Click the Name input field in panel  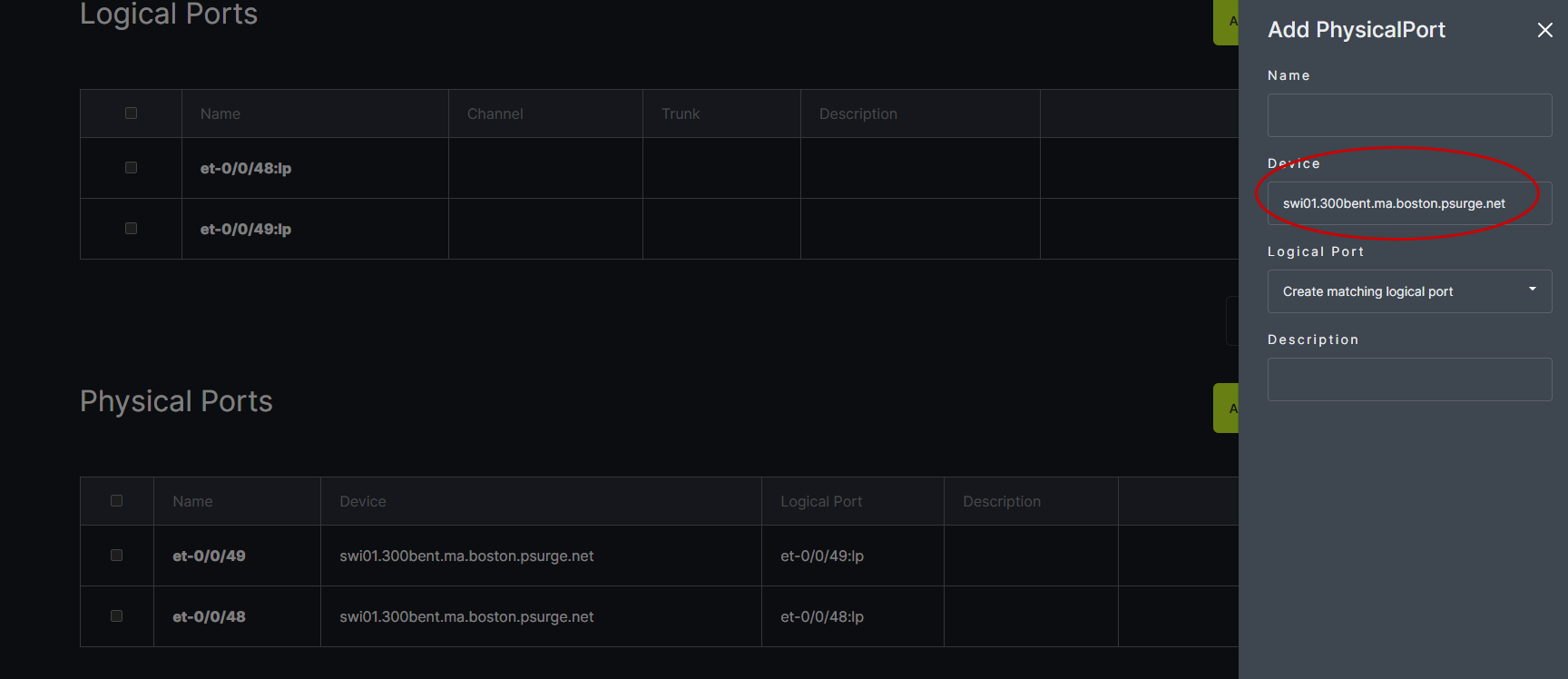pos(1408,115)
